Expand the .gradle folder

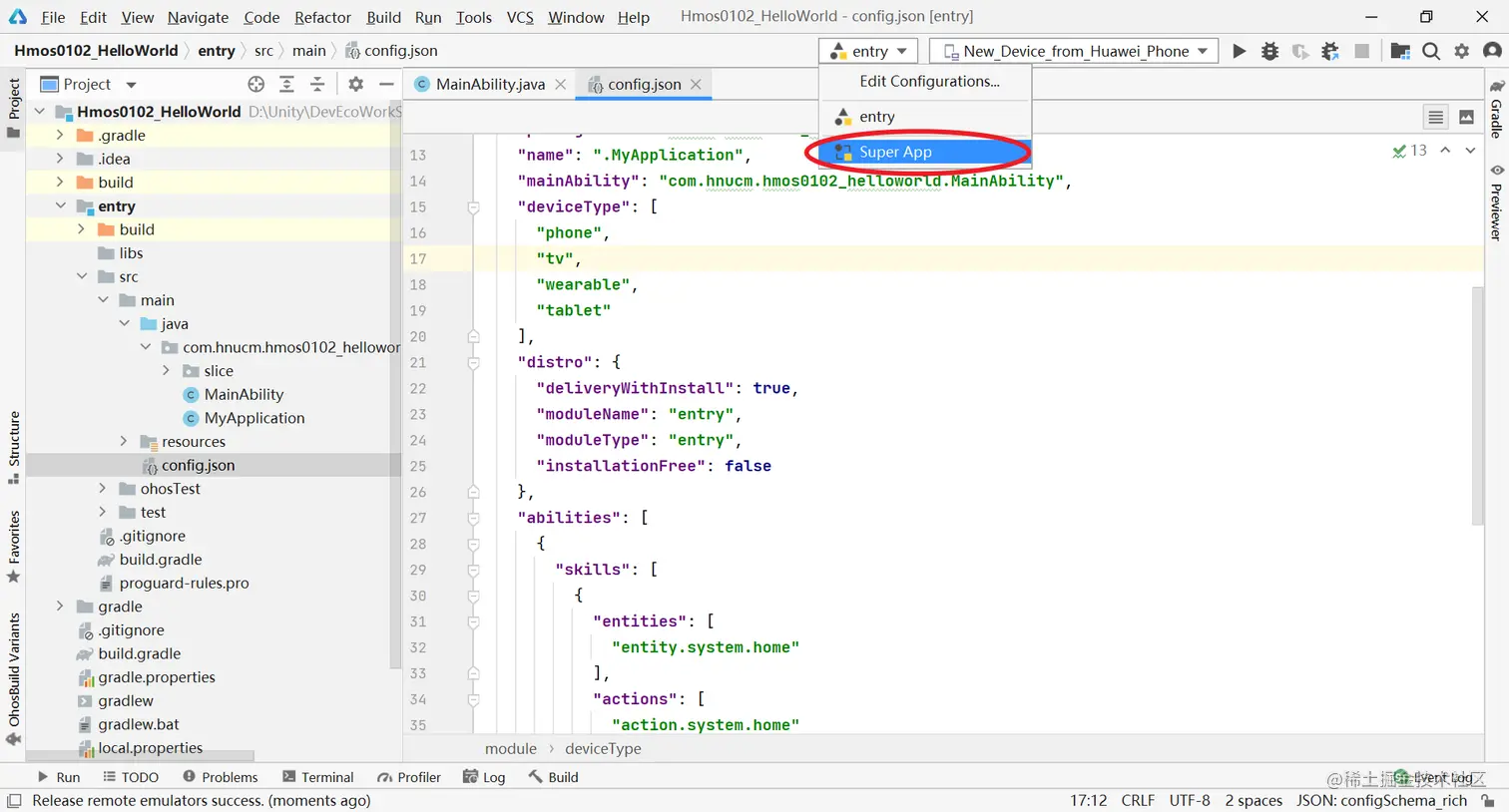60,135
